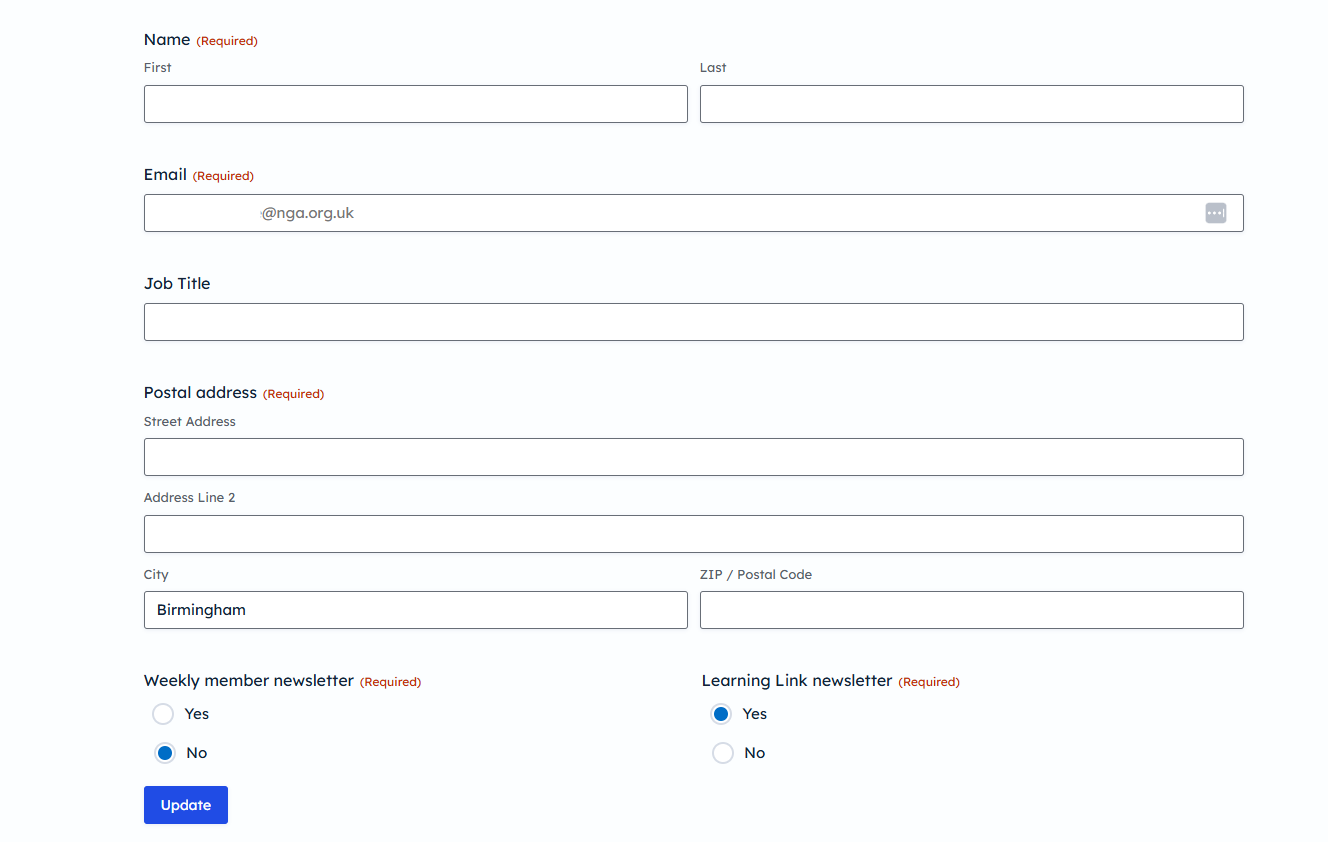Click the autofill icon in the Email field

click(1215, 213)
